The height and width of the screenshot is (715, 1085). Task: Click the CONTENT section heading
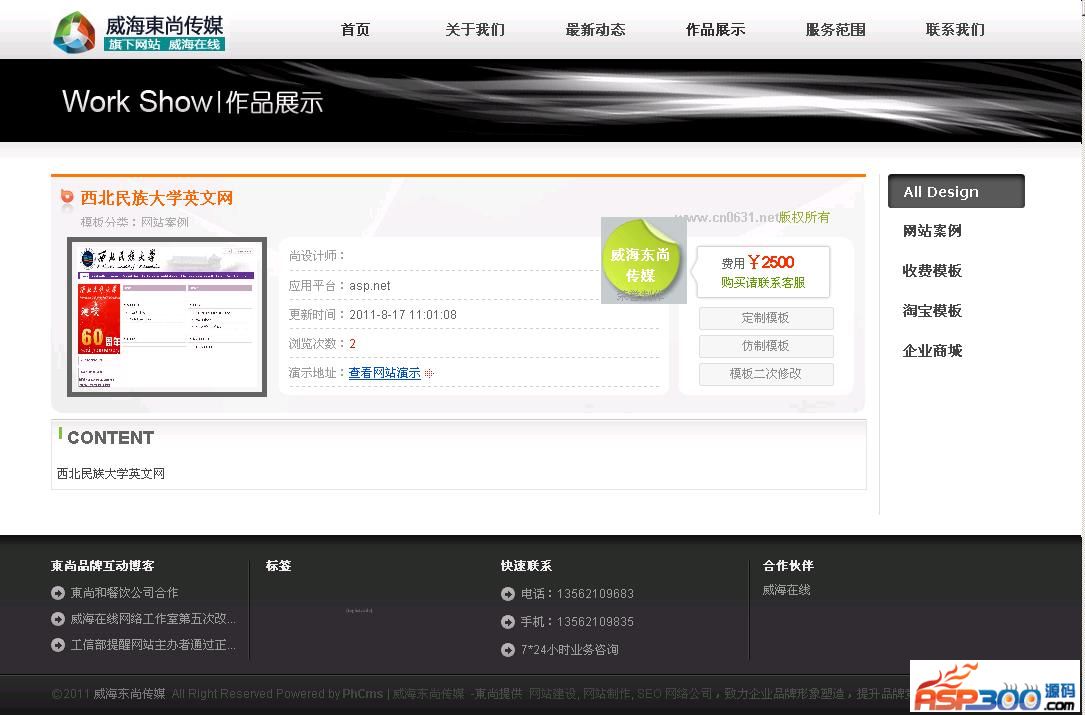coord(111,437)
